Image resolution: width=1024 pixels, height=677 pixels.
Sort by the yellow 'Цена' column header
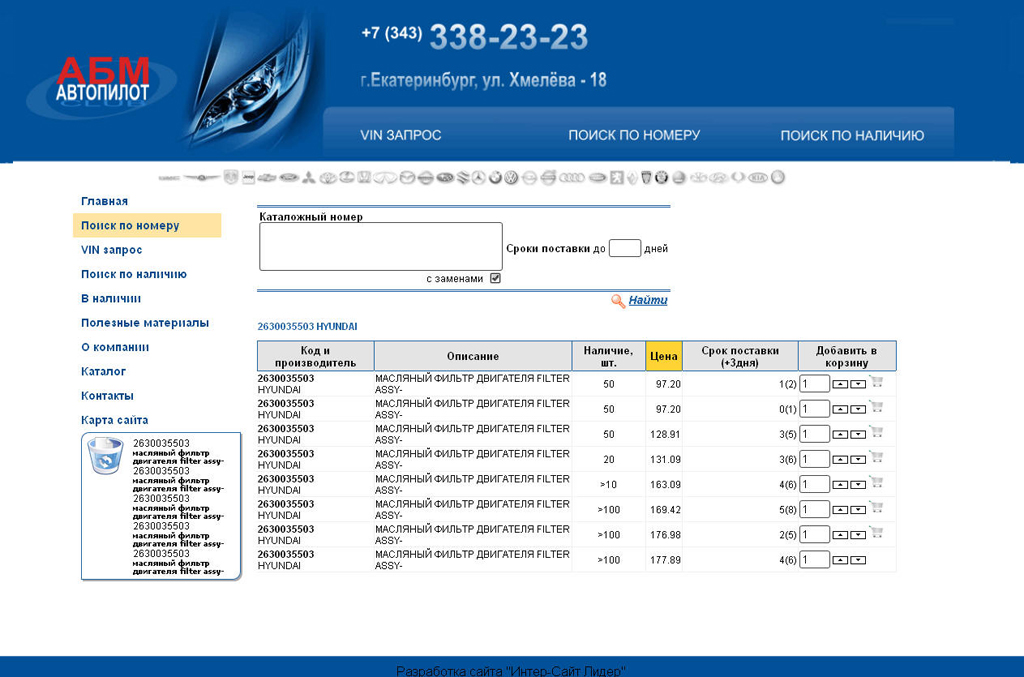(x=664, y=356)
